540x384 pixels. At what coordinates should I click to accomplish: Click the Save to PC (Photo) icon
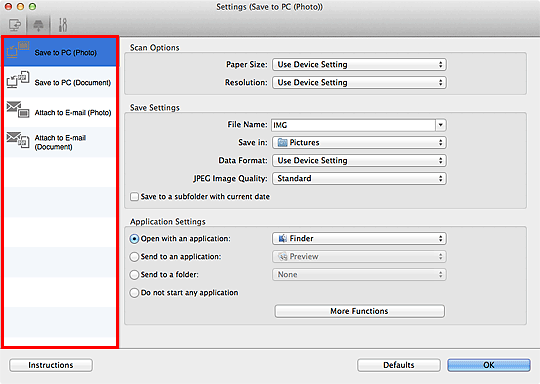click(x=18, y=50)
